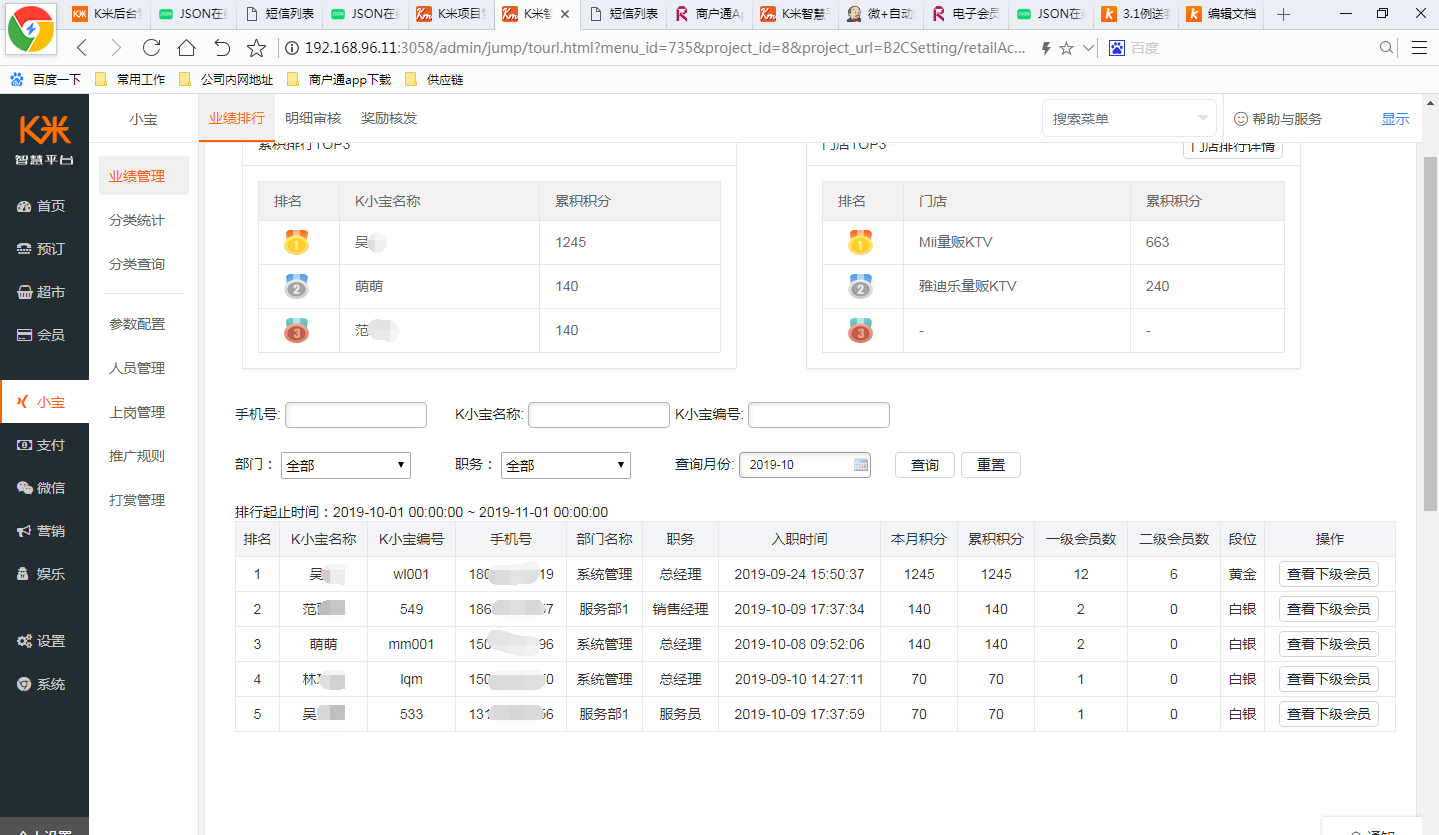Image resolution: width=1439 pixels, height=835 pixels.
Task: Focus the 手机号 input field
Action: point(356,415)
